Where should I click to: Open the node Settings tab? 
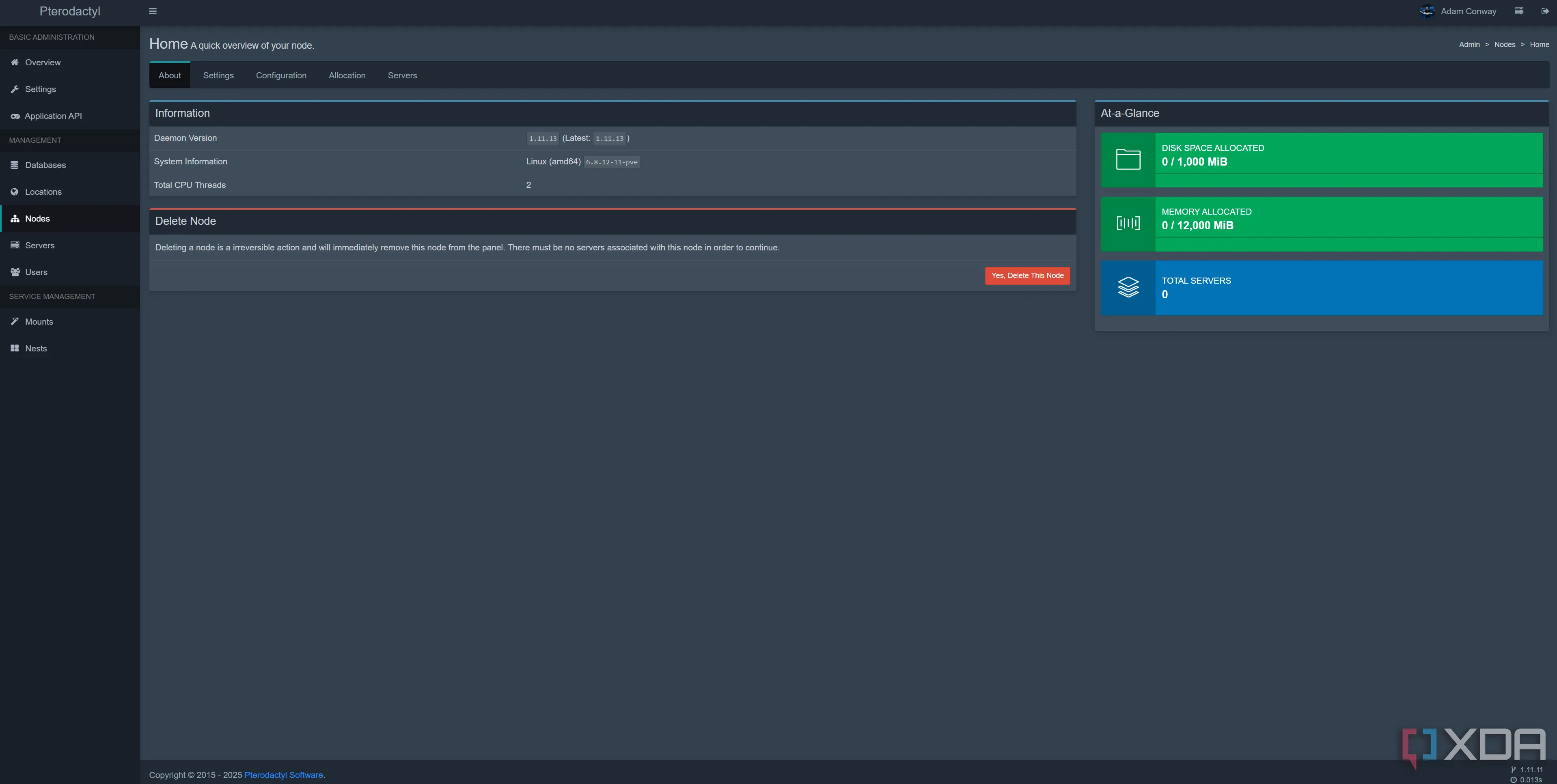[x=218, y=75]
